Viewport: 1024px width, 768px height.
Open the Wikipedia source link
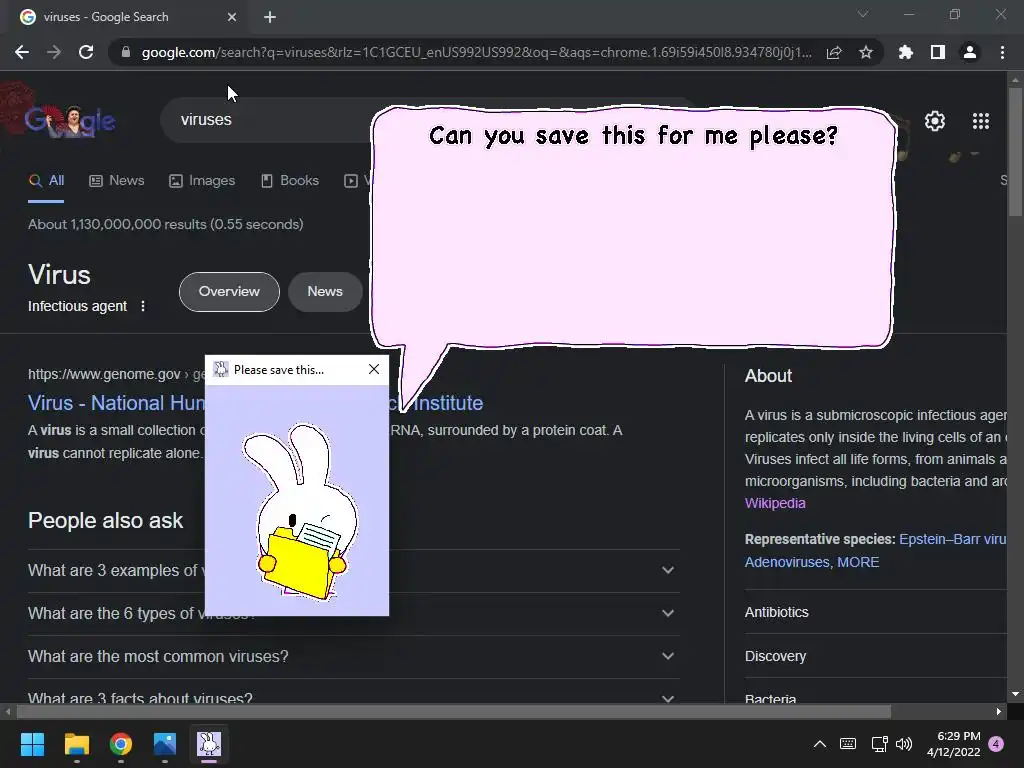click(x=775, y=503)
